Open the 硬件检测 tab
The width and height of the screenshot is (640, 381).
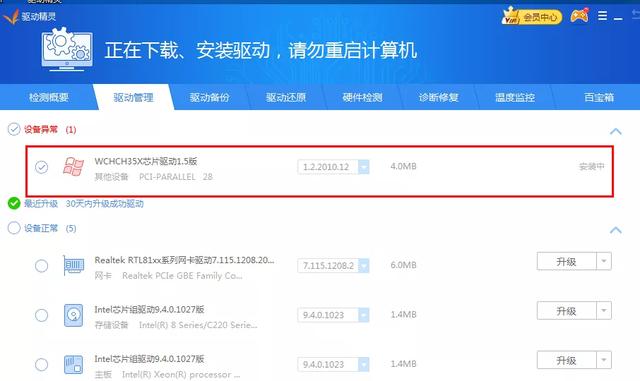point(362,97)
